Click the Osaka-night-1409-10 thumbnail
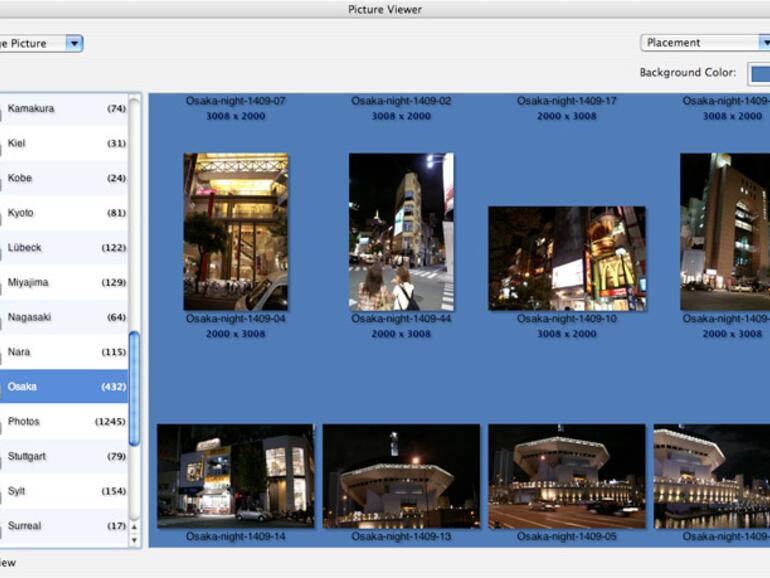Image resolution: width=770 pixels, height=578 pixels. [x=566, y=258]
